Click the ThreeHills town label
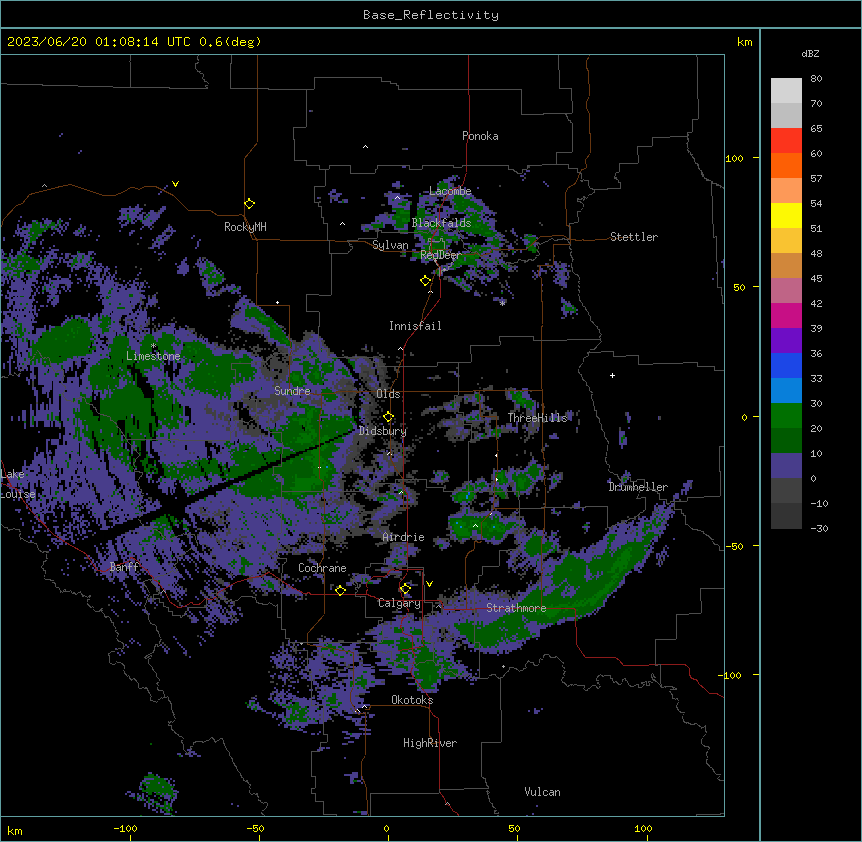 point(537,418)
